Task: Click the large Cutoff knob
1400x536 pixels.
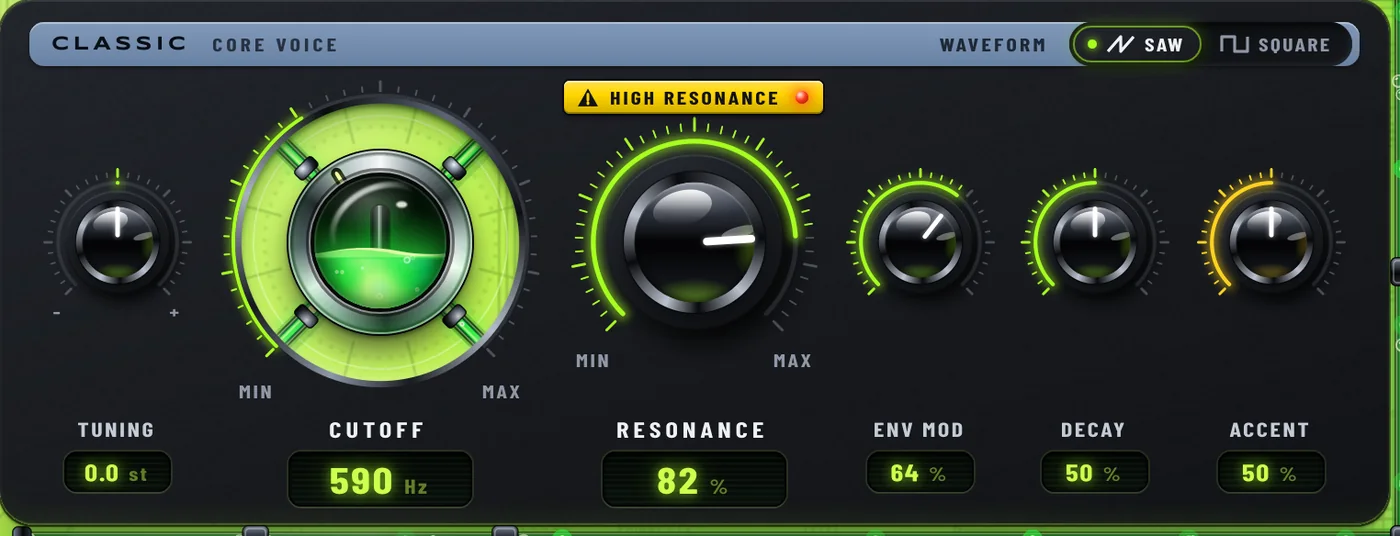Action: pyautogui.click(x=380, y=240)
